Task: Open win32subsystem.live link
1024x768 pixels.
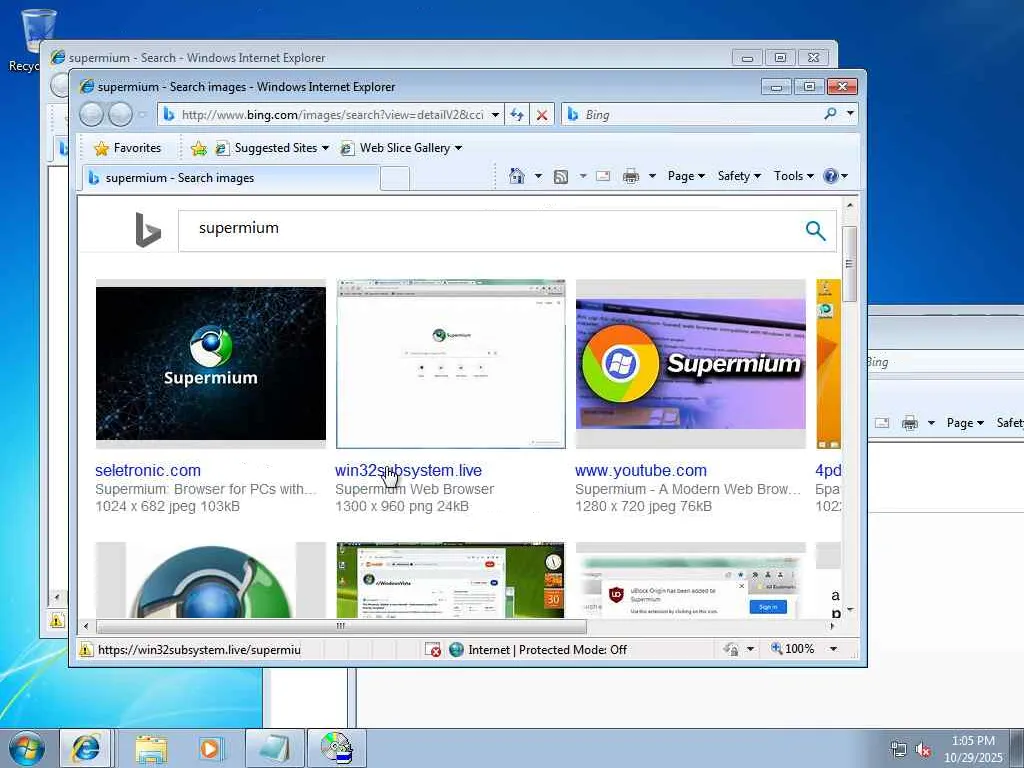Action: (x=408, y=470)
